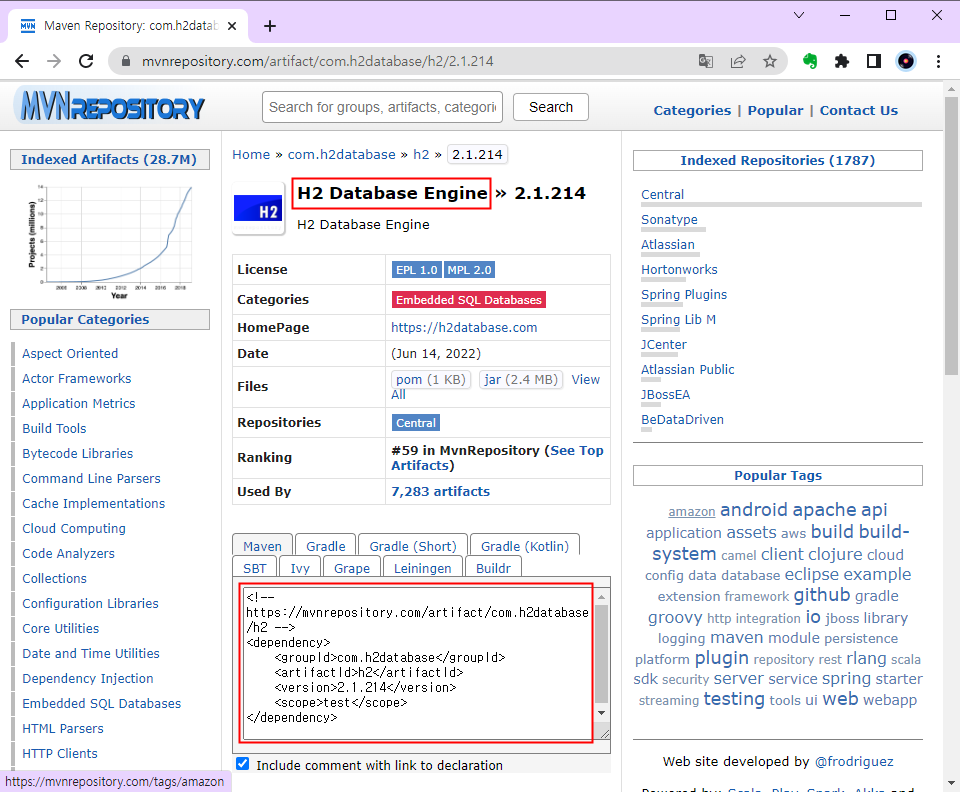Open the Atlassian Public repository link
This screenshot has width=960, height=792.
pos(688,369)
